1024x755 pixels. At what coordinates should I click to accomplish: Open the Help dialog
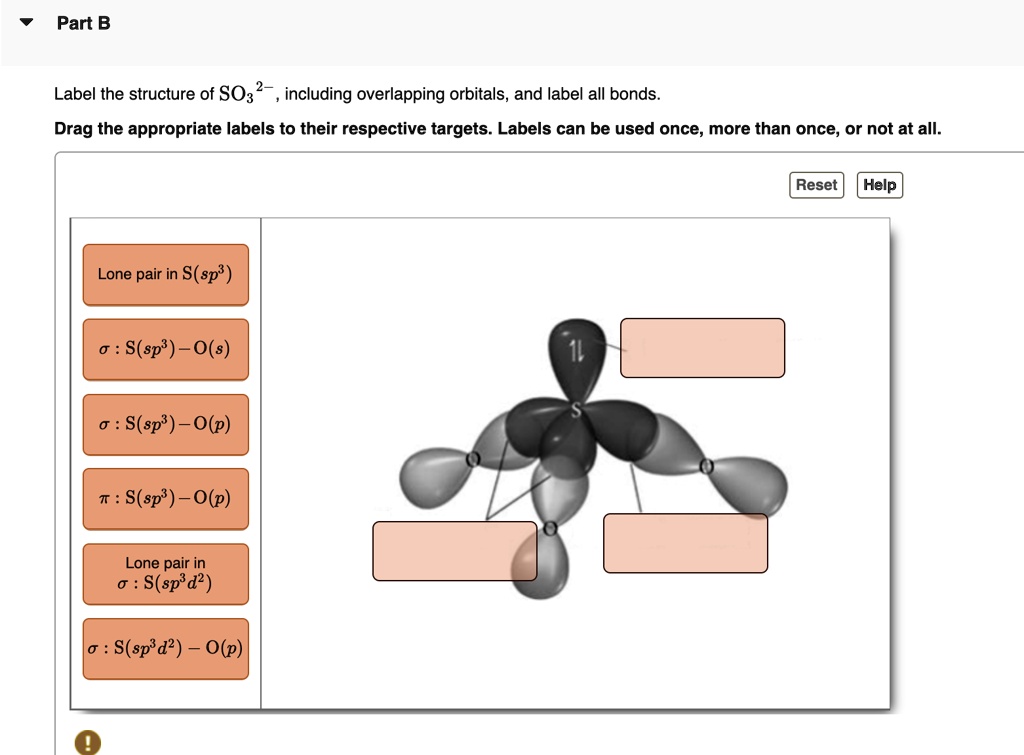(x=879, y=185)
